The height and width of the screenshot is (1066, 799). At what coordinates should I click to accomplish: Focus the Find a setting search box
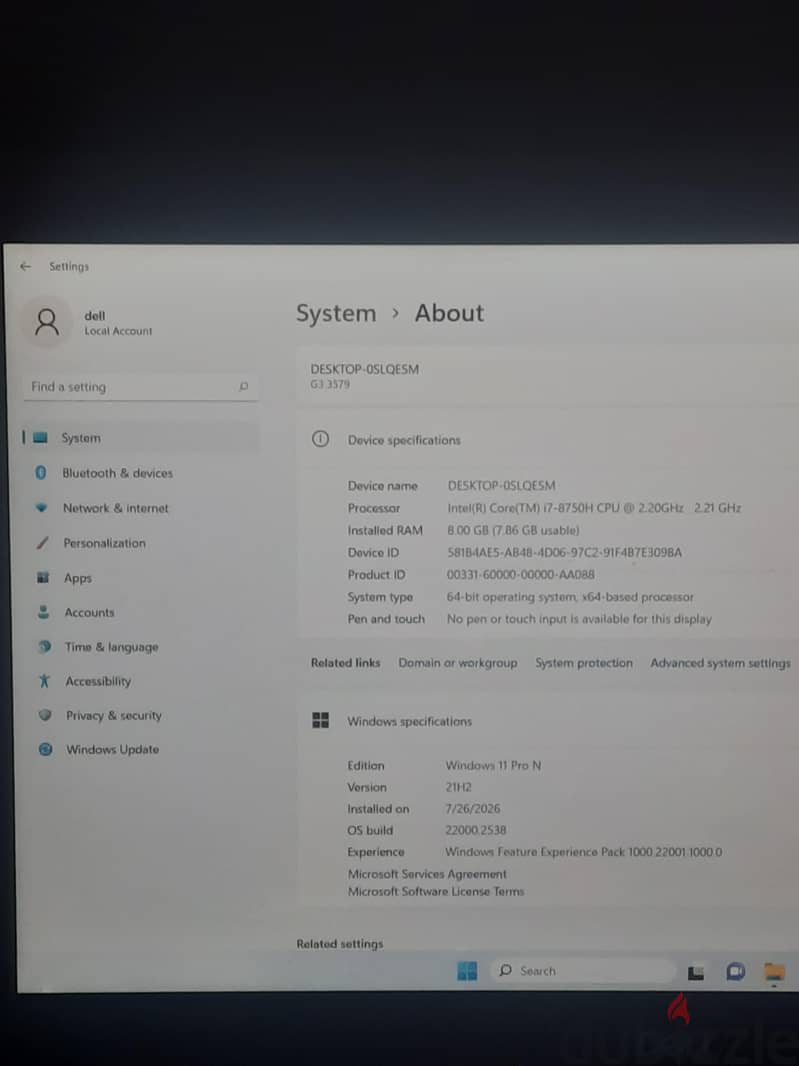(x=140, y=387)
